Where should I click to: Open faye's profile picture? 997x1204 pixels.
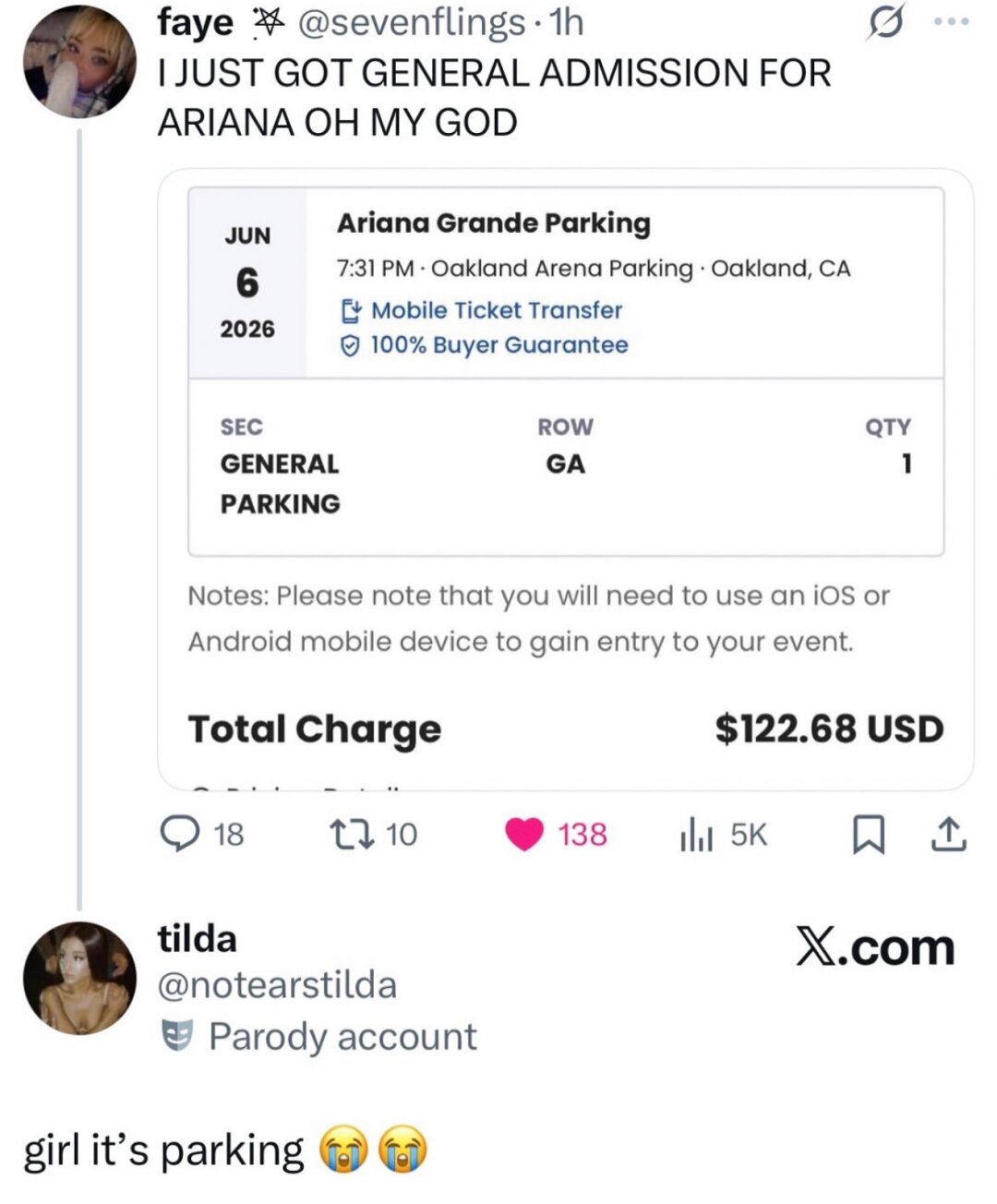pos(79,62)
